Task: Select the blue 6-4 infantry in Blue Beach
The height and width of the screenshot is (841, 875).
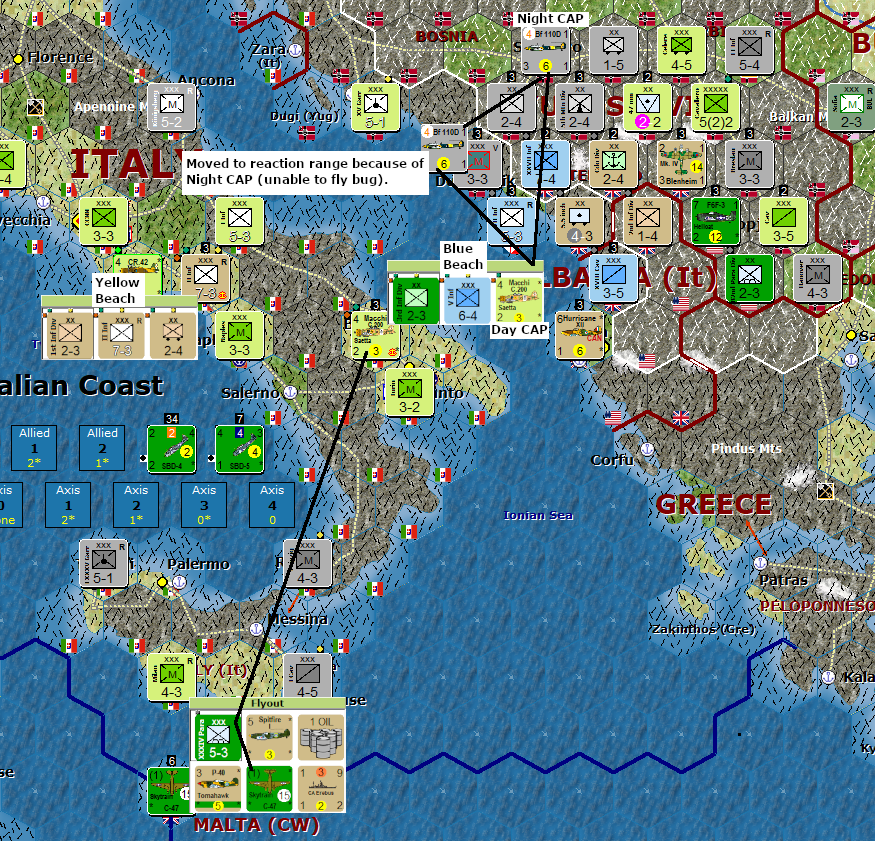Action: coord(467,300)
